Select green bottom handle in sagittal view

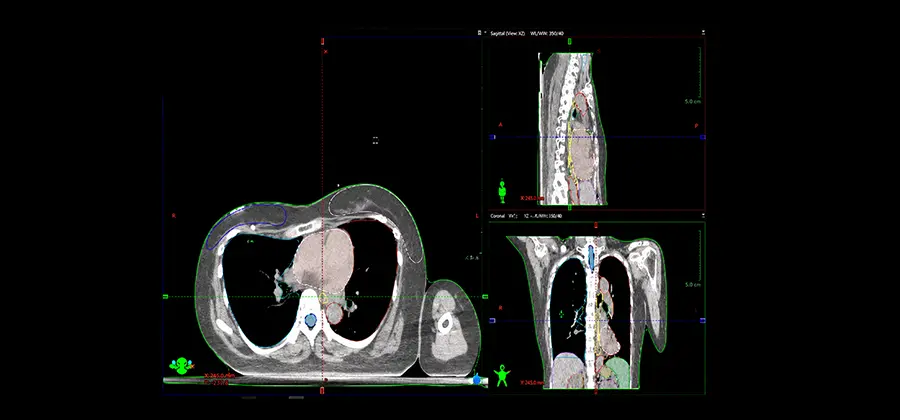(569, 207)
